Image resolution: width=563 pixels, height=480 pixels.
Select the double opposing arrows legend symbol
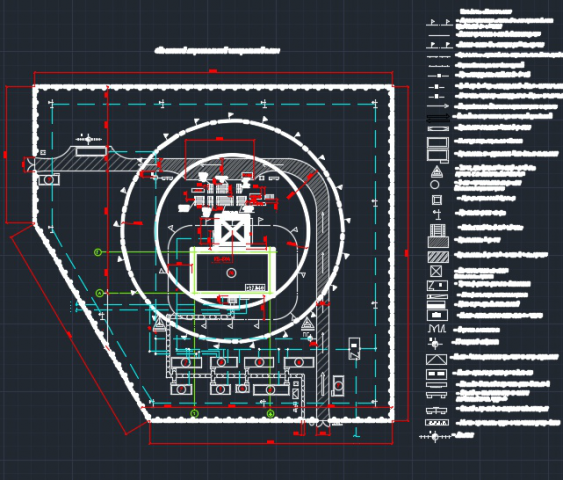[x=438, y=117]
